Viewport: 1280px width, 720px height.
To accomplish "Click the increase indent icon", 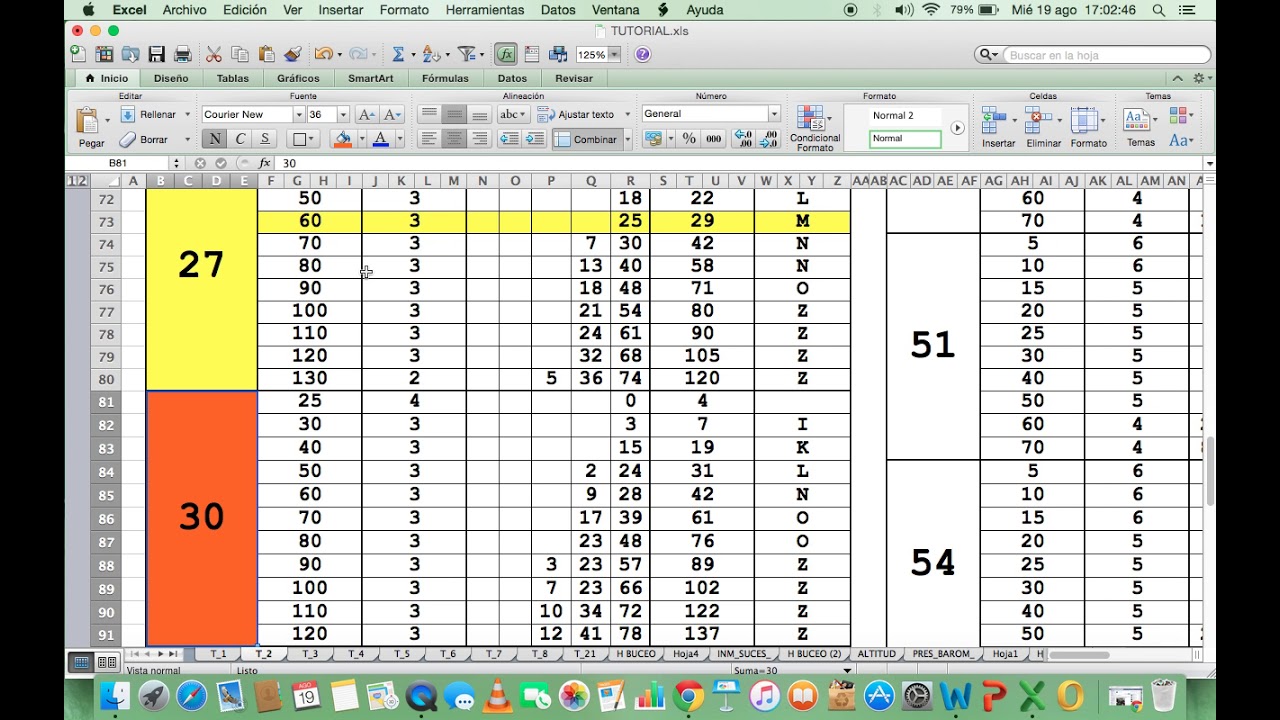I will (535, 139).
